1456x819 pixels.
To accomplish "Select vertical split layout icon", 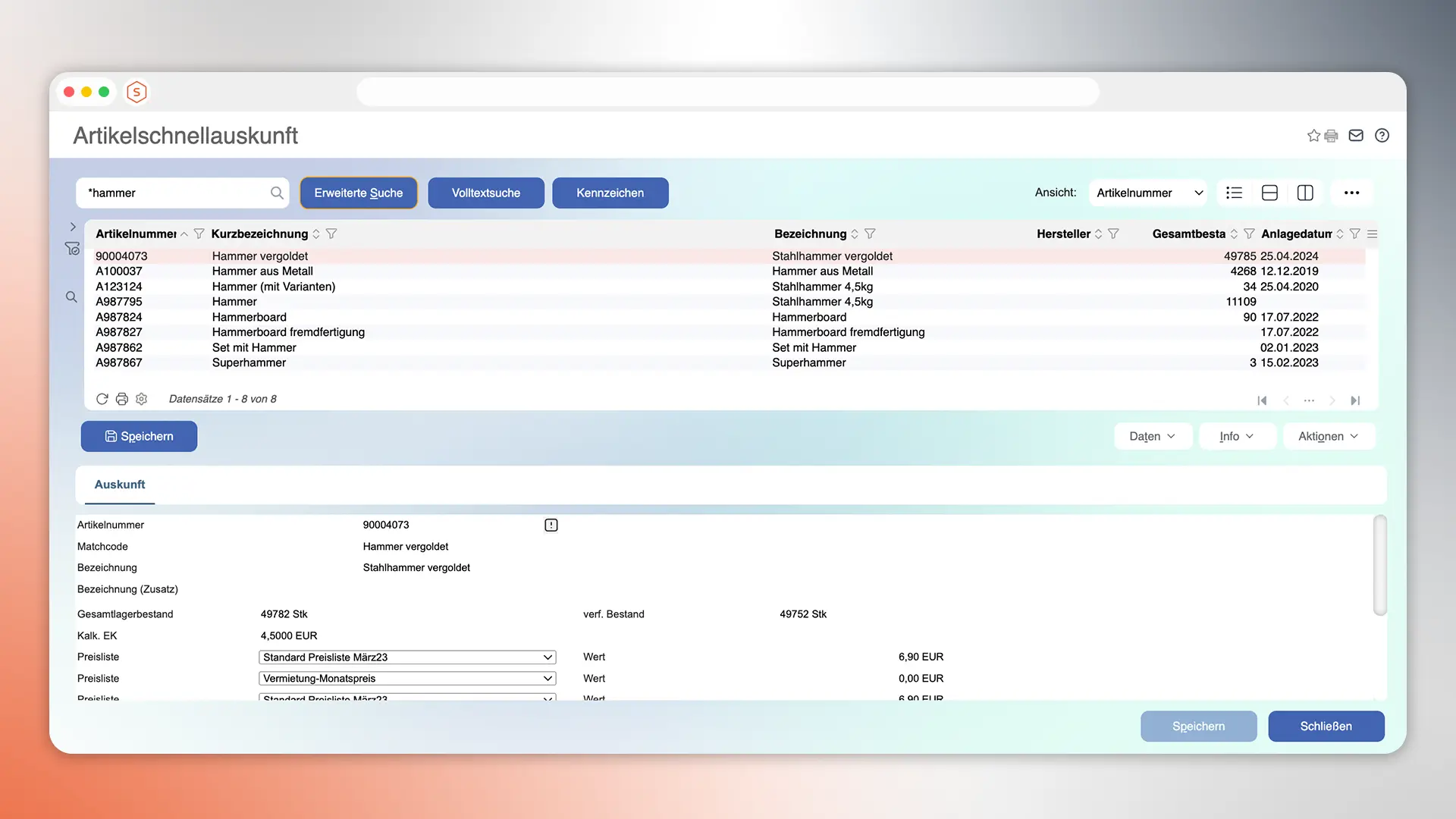I will (1305, 193).
